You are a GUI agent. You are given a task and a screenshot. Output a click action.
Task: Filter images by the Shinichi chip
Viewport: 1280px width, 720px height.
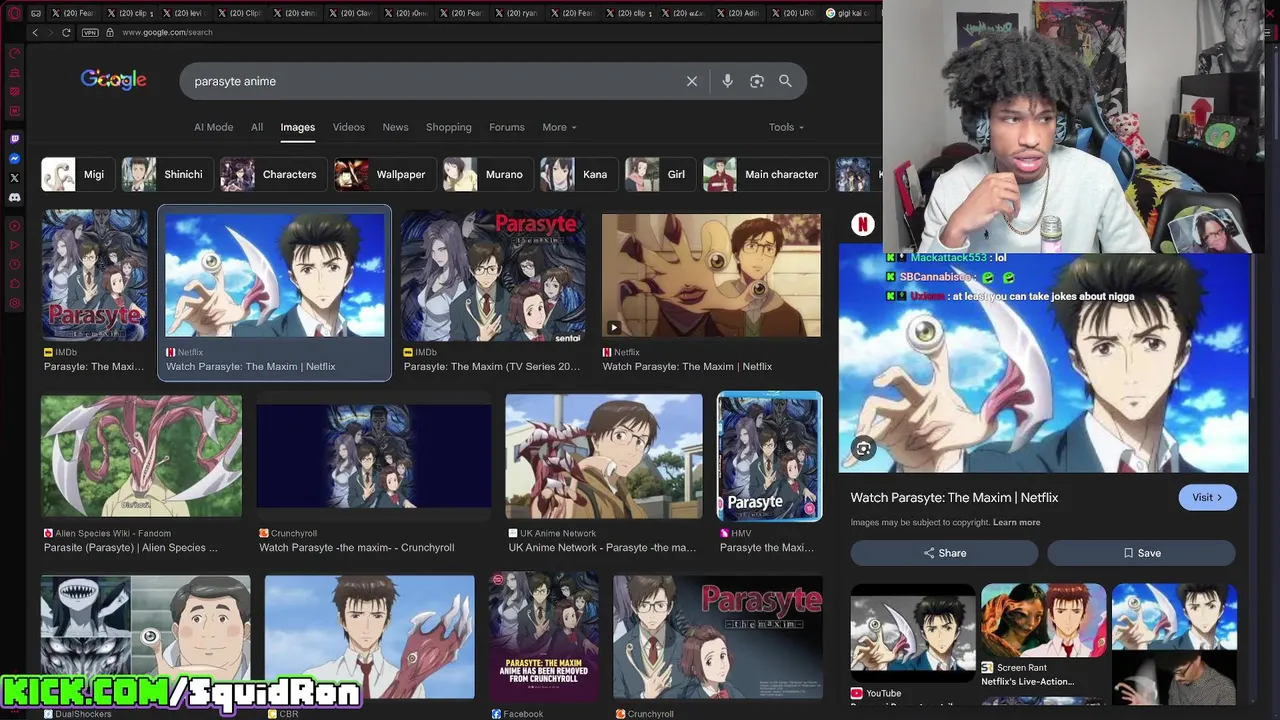tap(167, 174)
